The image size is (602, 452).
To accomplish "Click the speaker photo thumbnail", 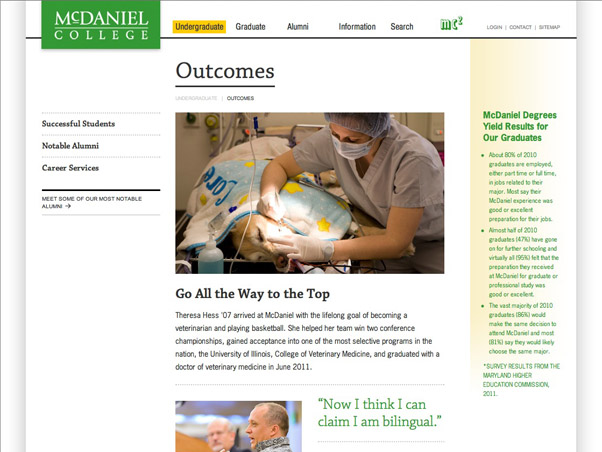I will 238,426.
